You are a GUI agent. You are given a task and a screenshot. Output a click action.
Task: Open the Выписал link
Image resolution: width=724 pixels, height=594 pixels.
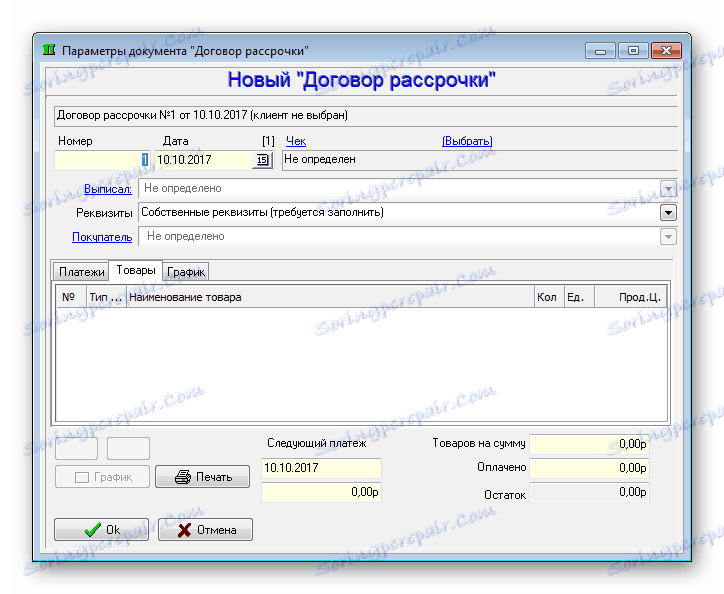[108, 189]
